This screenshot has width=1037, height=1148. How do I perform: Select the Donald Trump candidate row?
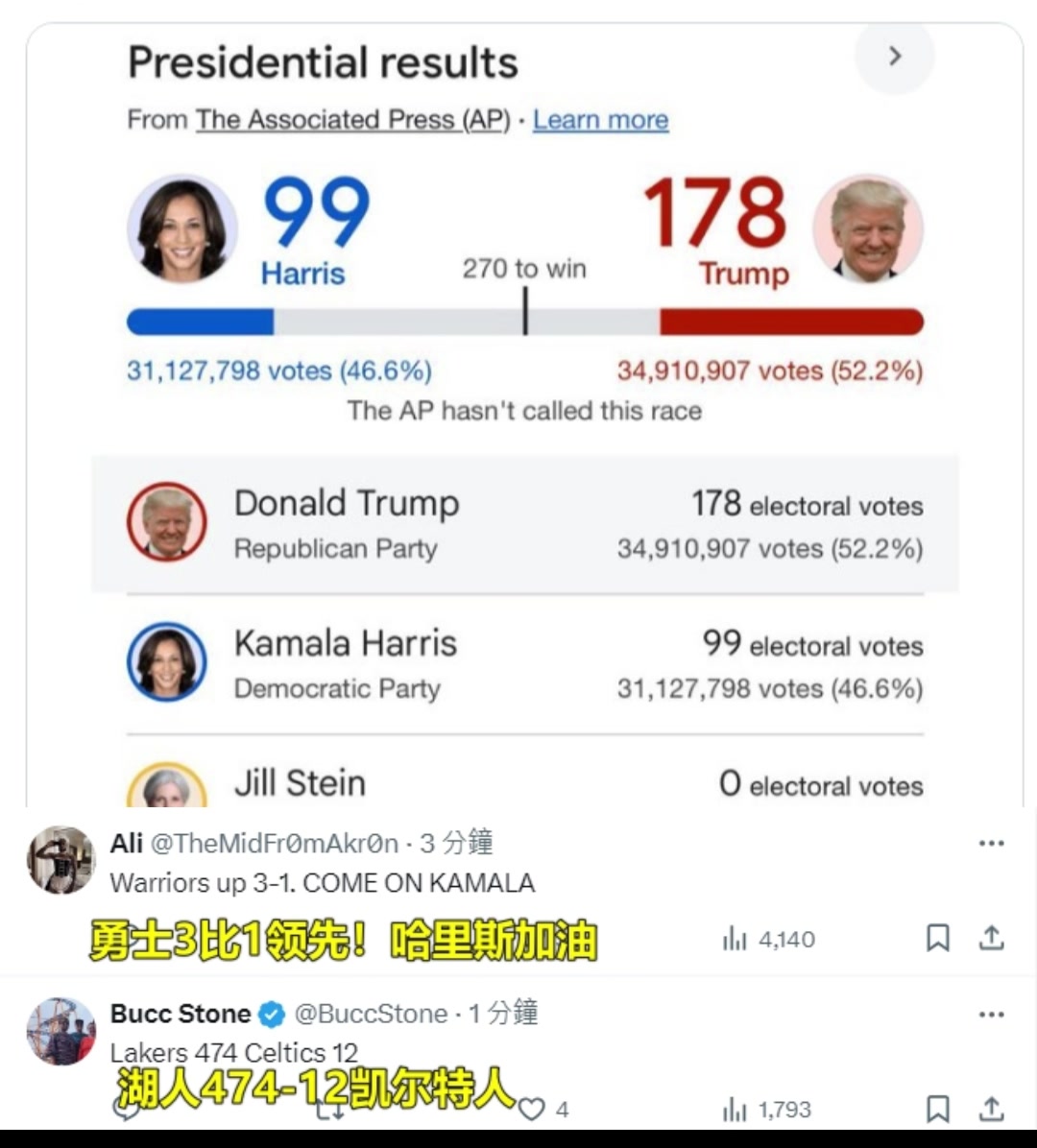point(525,523)
